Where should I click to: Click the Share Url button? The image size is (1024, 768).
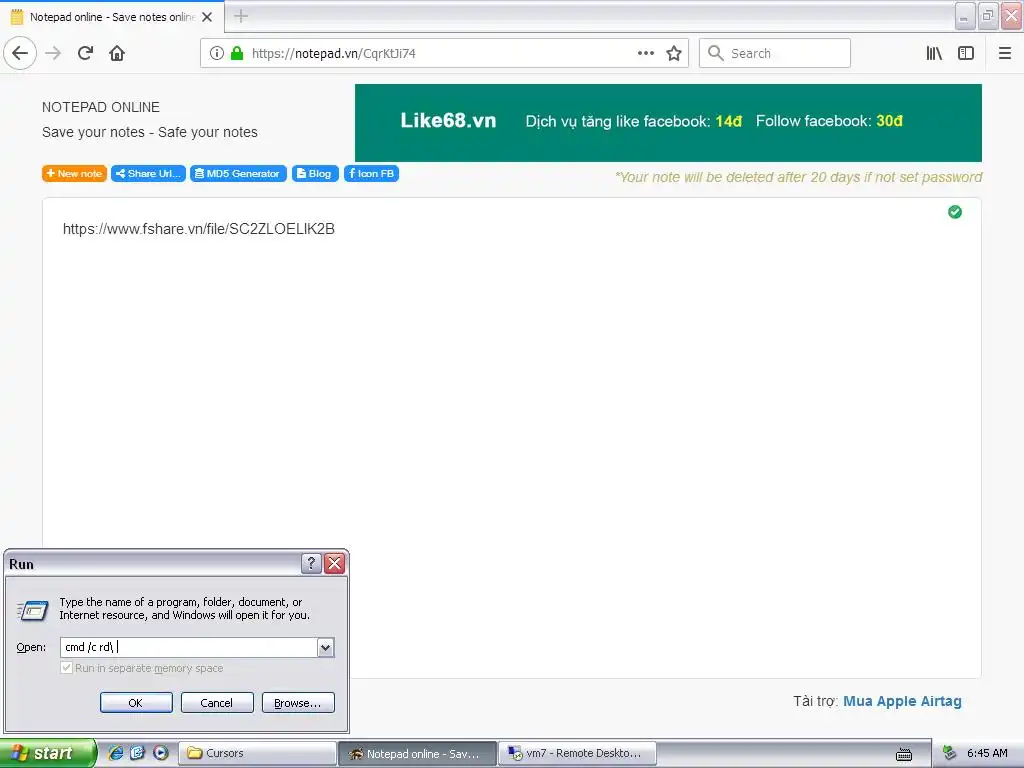(x=148, y=174)
